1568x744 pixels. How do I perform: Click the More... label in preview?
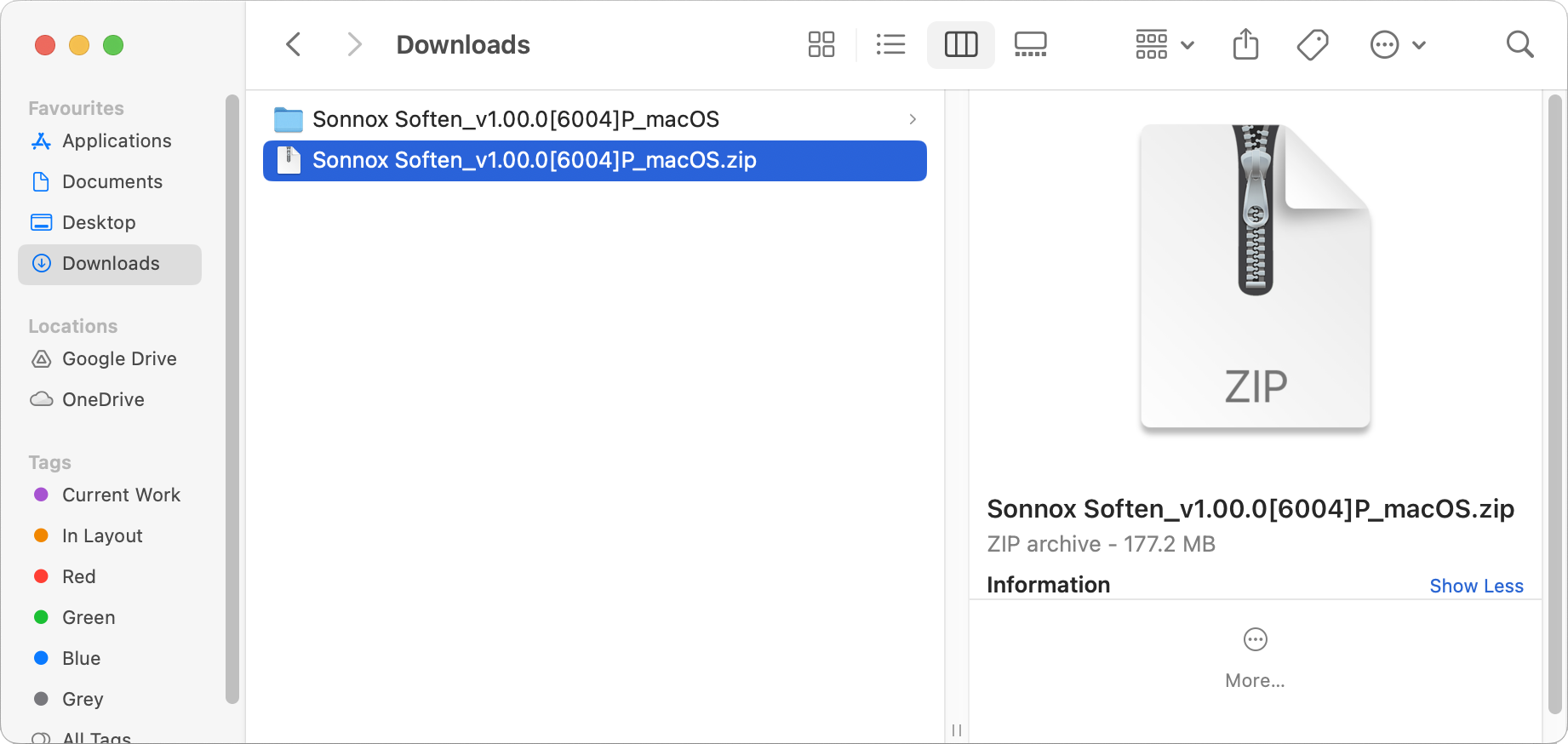click(1255, 680)
